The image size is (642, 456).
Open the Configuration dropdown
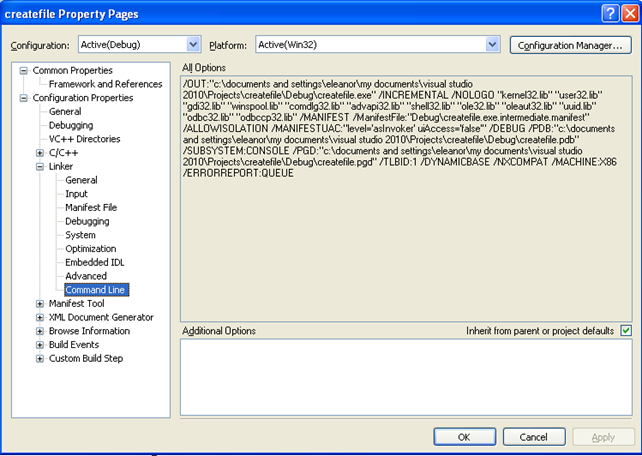click(x=193, y=45)
